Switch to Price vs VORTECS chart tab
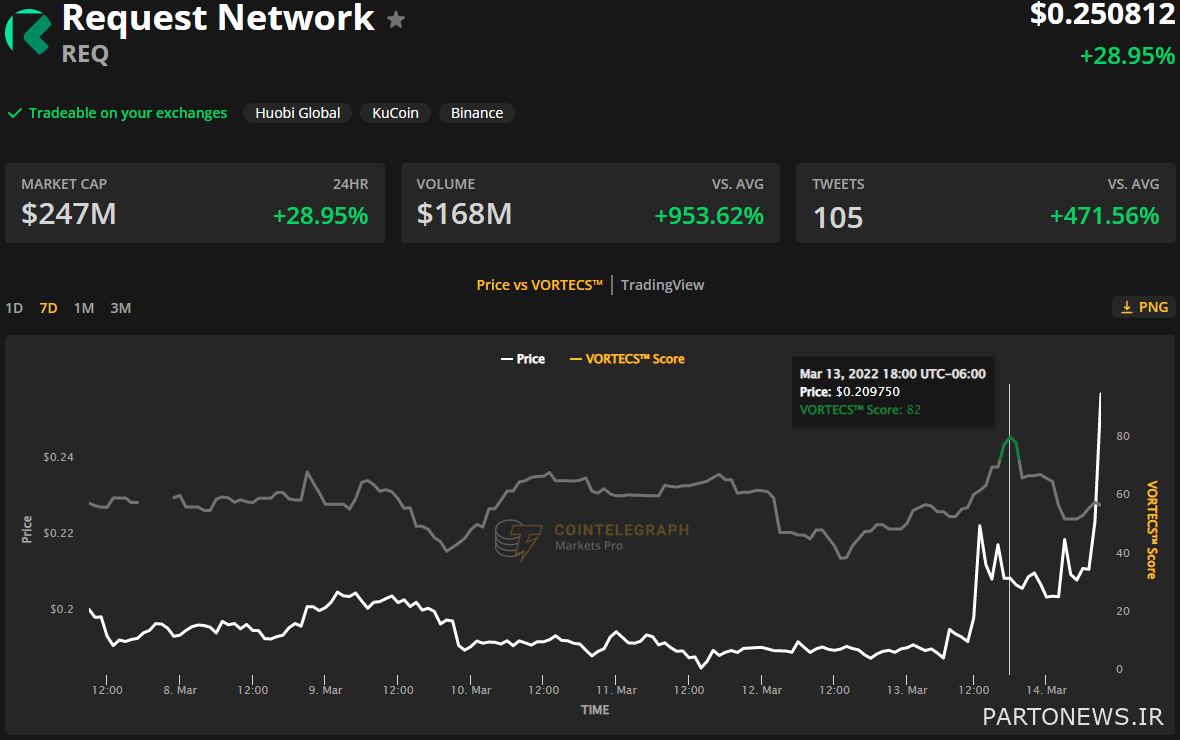 pos(540,285)
